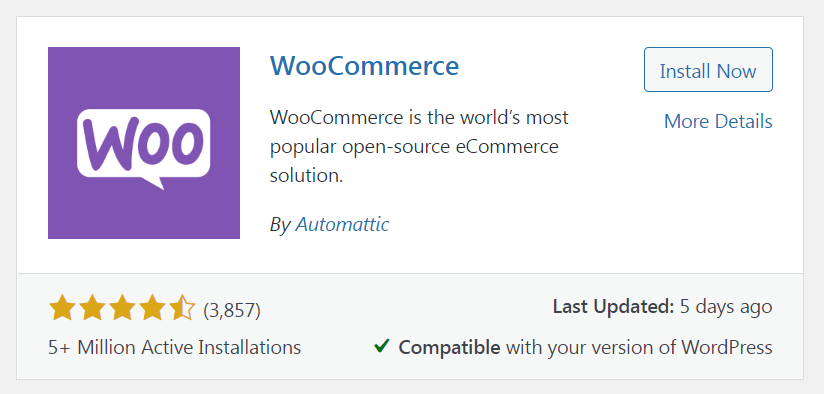This screenshot has width=824, height=394.
Task: Click the Install Now button
Action: 708,70
